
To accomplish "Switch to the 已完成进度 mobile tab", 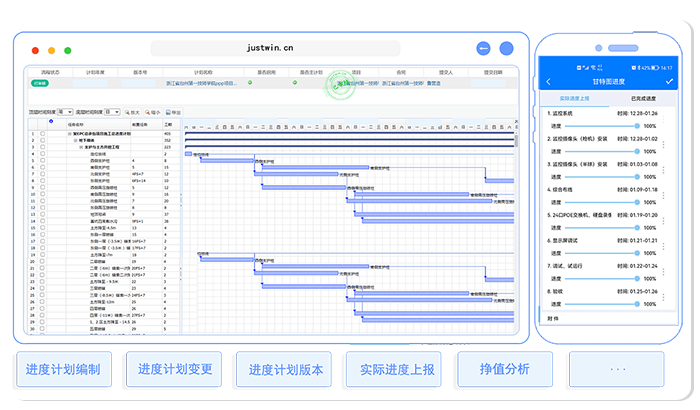I will [x=644, y=98].
